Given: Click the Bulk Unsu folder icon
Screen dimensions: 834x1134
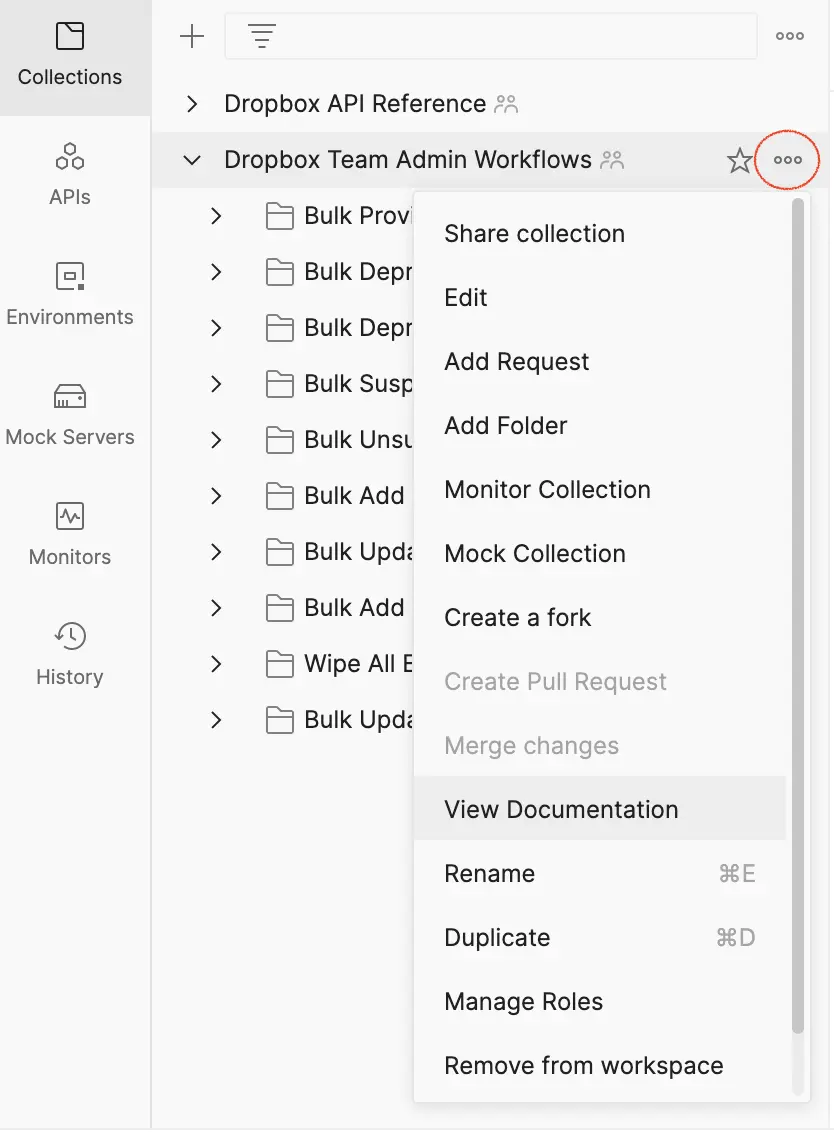Looking at the screenshot, I should [x=279, y=440].
